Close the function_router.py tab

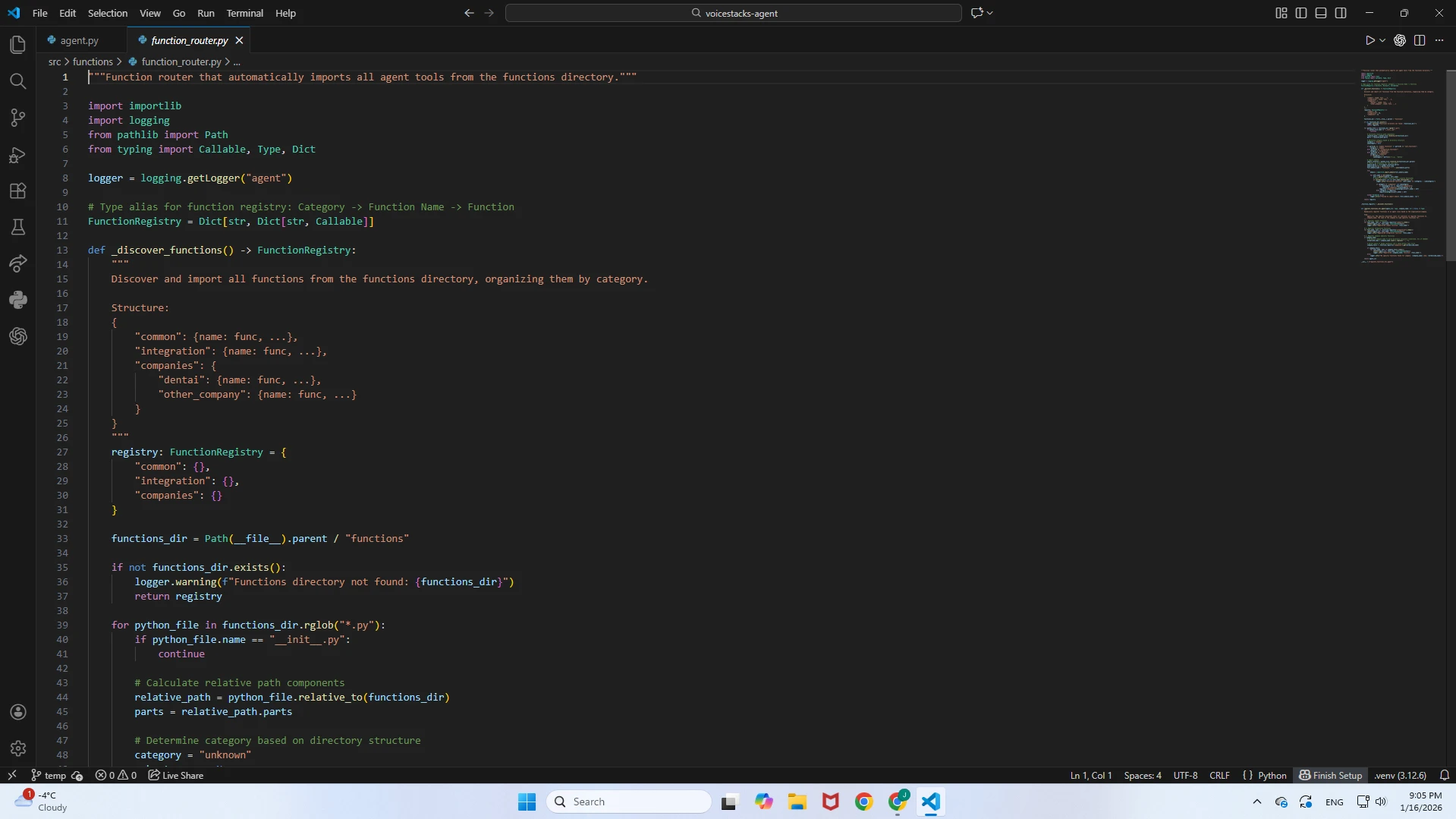[239, 40]
